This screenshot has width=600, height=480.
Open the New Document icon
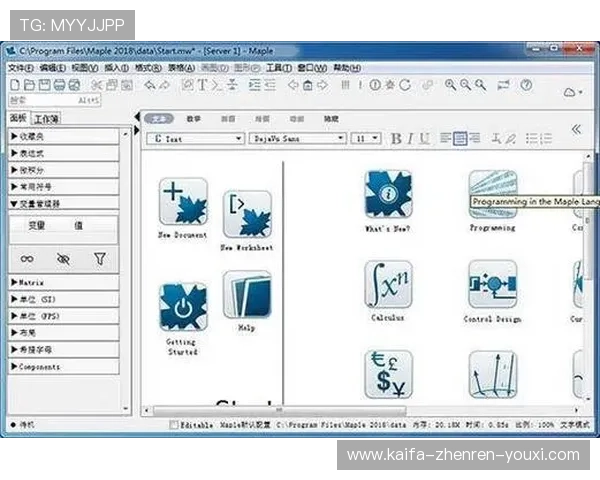click(183, 201)
